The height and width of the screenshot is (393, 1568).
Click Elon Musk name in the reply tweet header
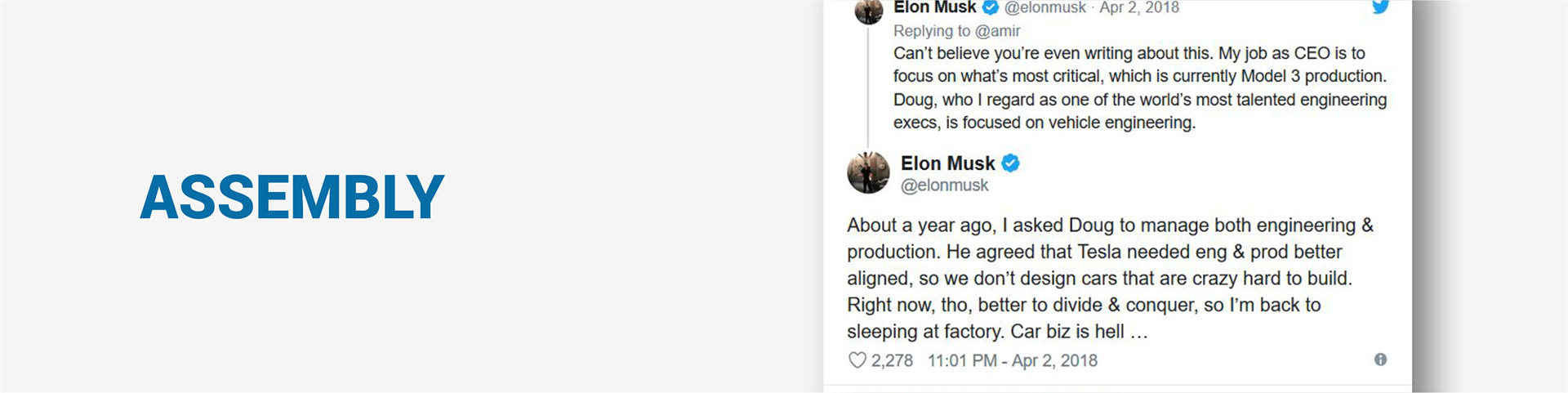pos(934,7)
